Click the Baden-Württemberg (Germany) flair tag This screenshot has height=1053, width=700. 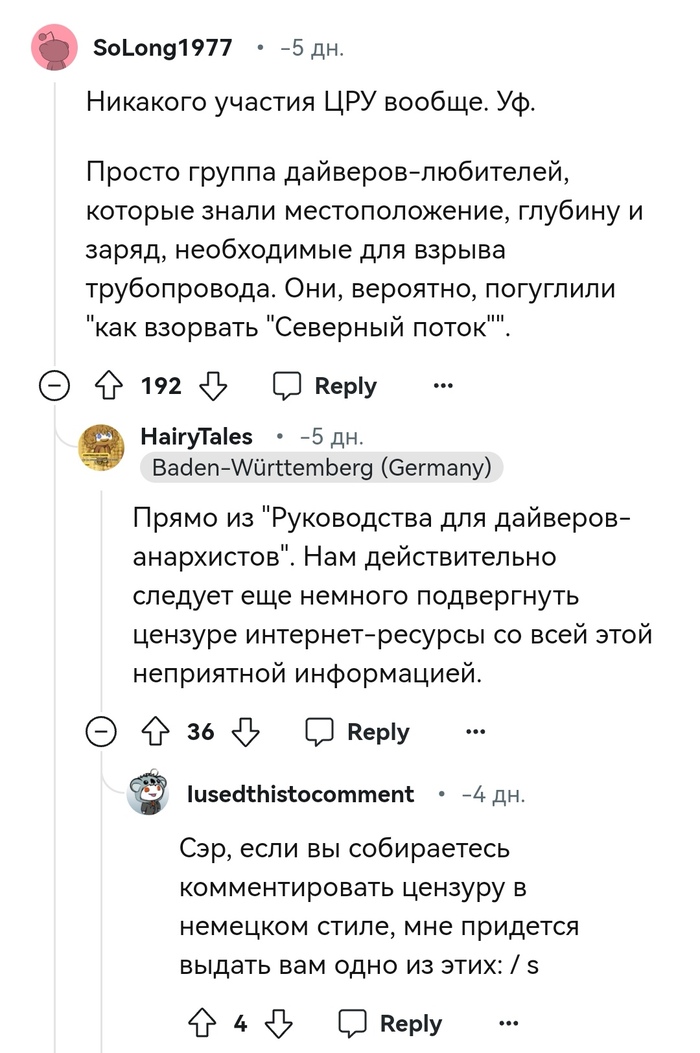click(321, 467)
